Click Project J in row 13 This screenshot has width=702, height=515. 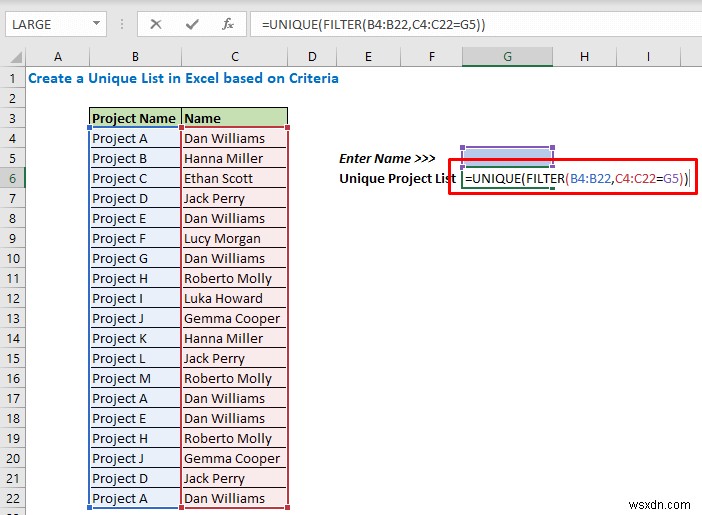[x=135, y=318]
